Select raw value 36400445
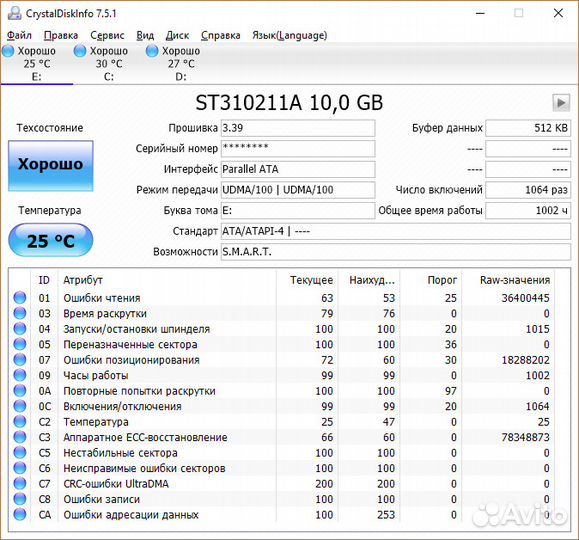The image size is (579, 540). tap(525, 298)
